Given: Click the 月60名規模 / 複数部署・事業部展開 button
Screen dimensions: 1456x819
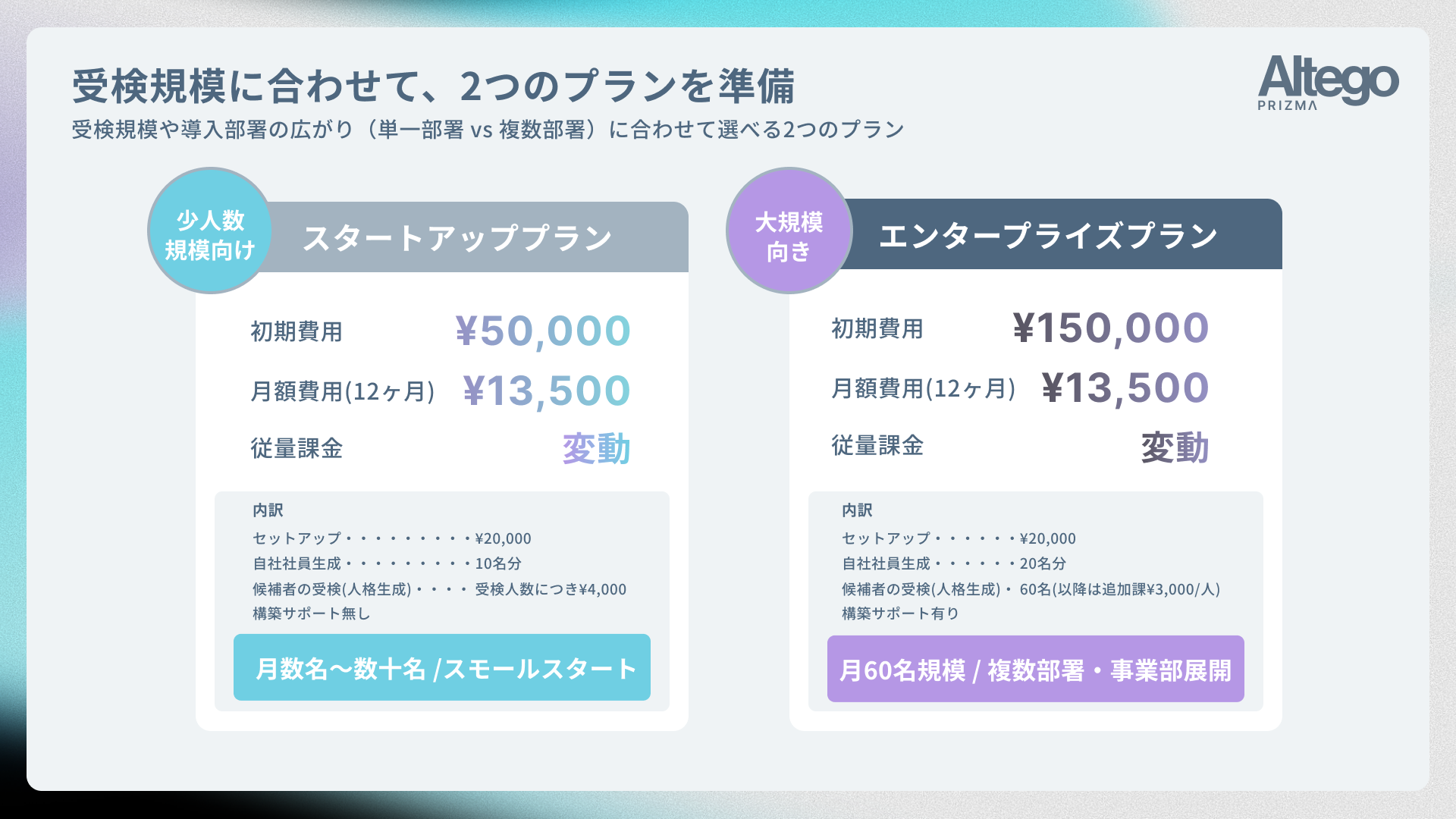Looking at the screenshot, I should point(1036,669).
